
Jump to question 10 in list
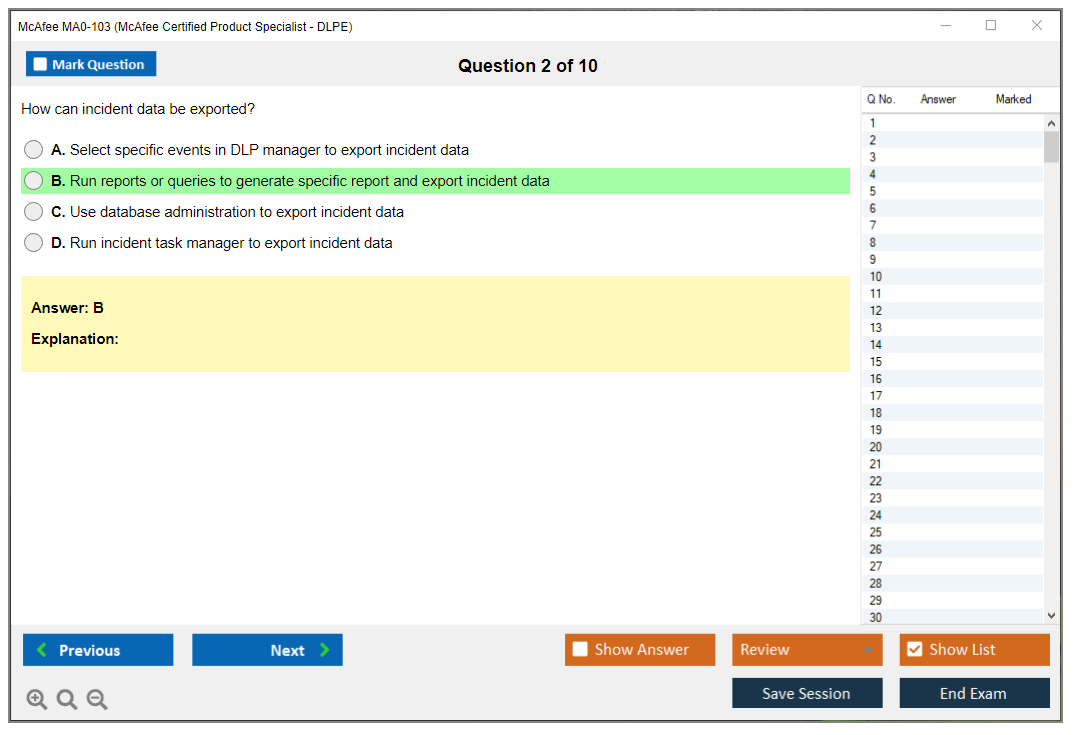click(876, 277)
